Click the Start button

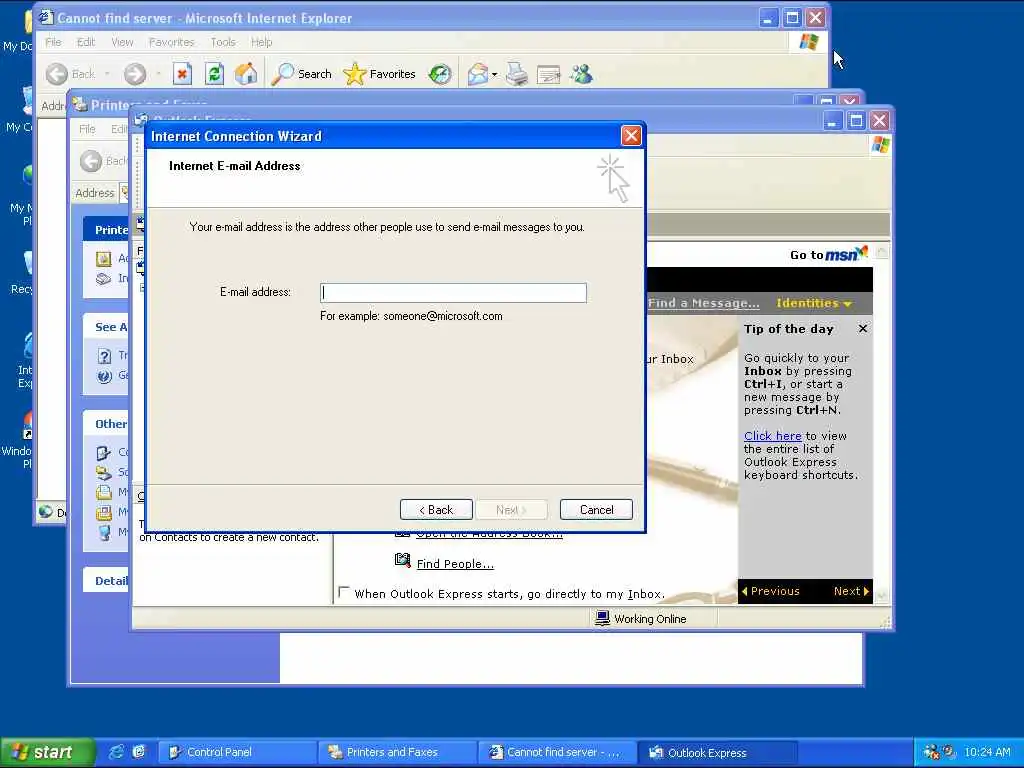[48, 752]
